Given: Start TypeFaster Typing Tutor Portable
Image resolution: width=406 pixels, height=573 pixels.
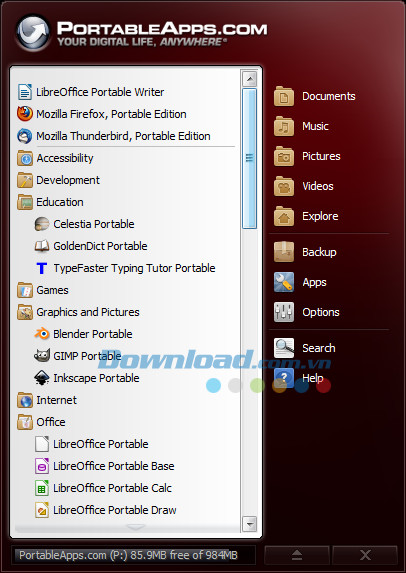Looking at the screenshot, I should tap(125, 268).
